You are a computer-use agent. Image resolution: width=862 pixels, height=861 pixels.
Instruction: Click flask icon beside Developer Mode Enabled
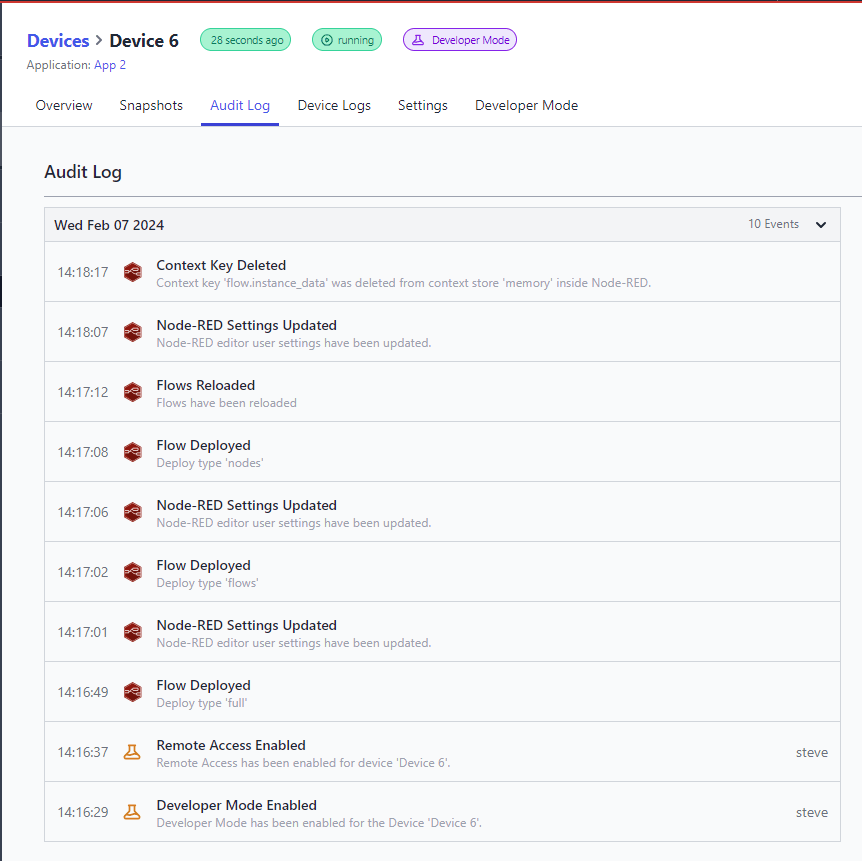coord(132,812)
